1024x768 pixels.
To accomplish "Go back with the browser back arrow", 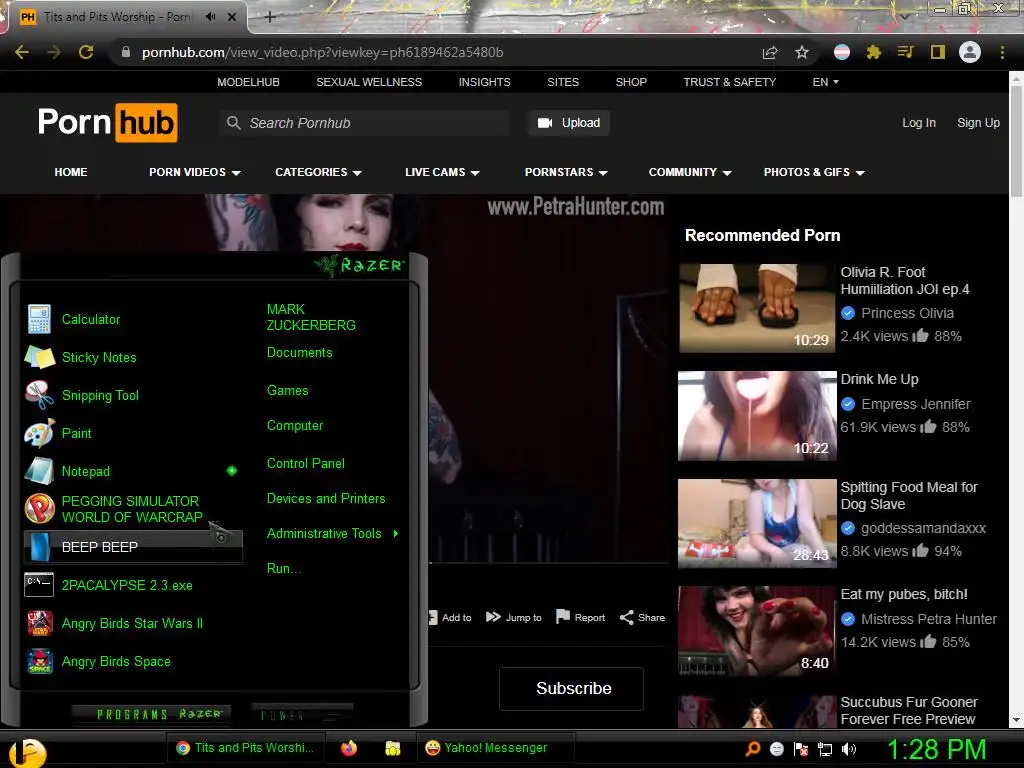I will pyautogui.click(x=22, y=52).
